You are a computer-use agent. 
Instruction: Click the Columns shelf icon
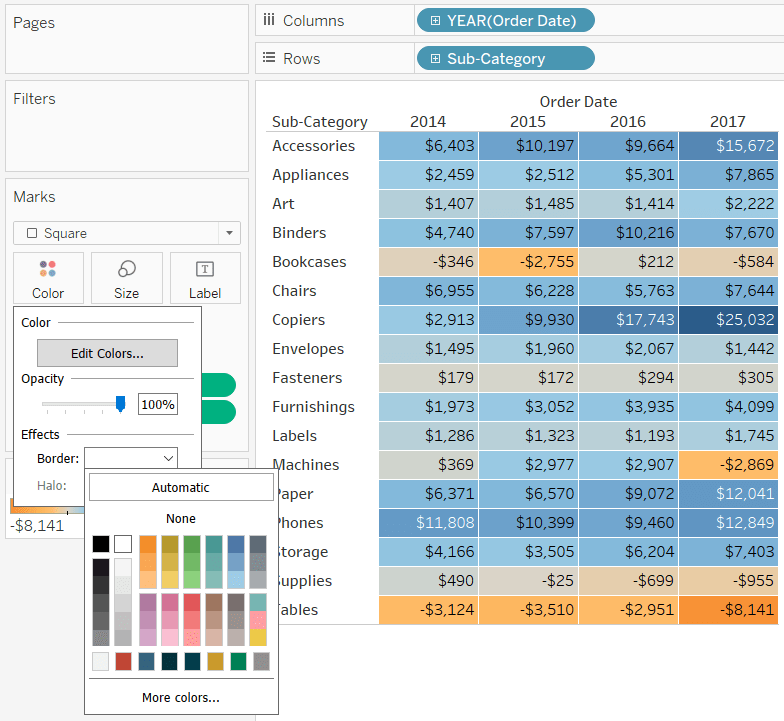(x=269, y=20)
